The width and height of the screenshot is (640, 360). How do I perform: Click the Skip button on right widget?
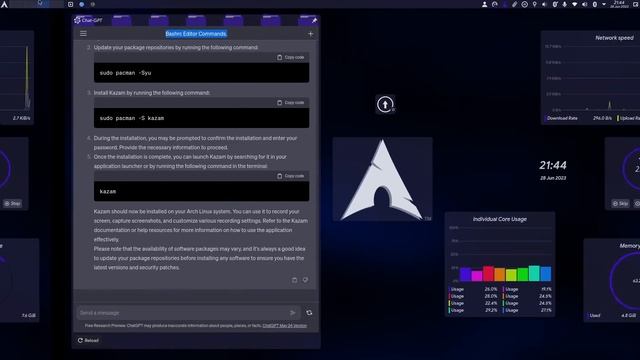pos(620,203)
